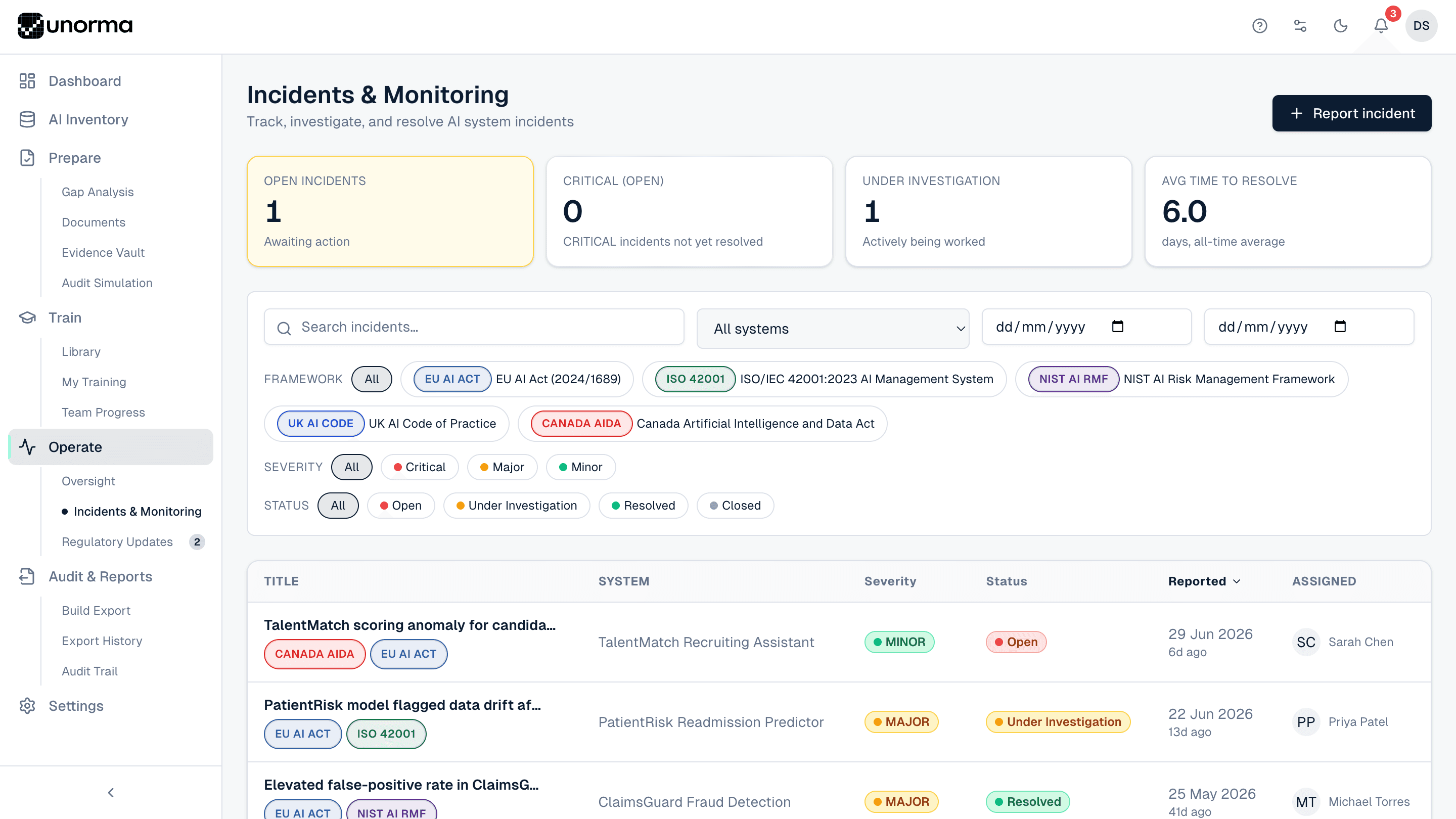The height and width of the screenshot is (819, 1456).
Task: Filter status Resolved
Action: (x=643, y=506)
